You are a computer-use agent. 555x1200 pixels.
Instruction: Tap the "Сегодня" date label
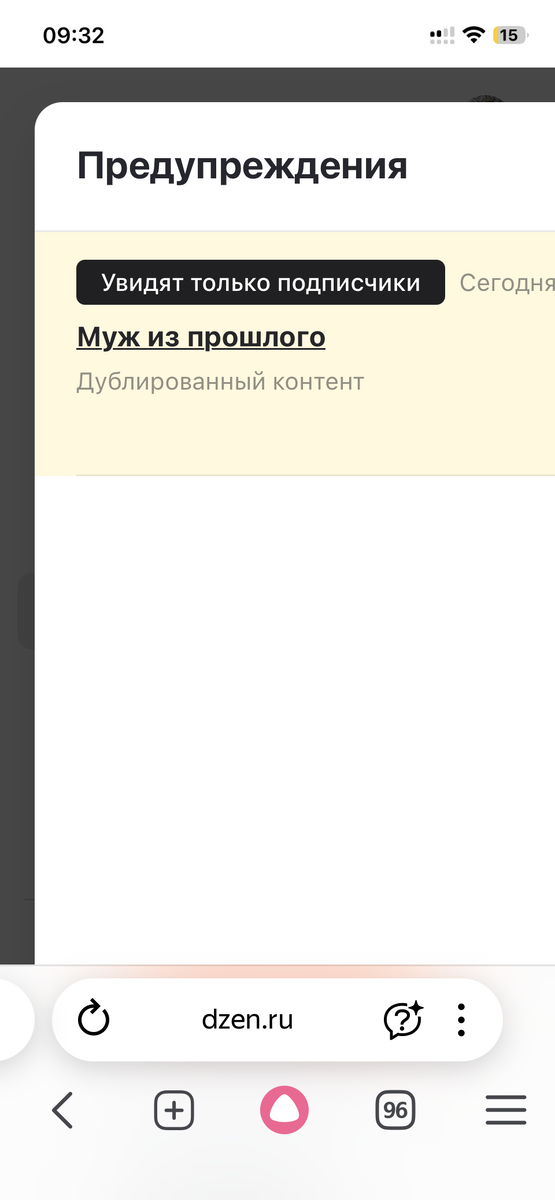(x=507, y=283)
